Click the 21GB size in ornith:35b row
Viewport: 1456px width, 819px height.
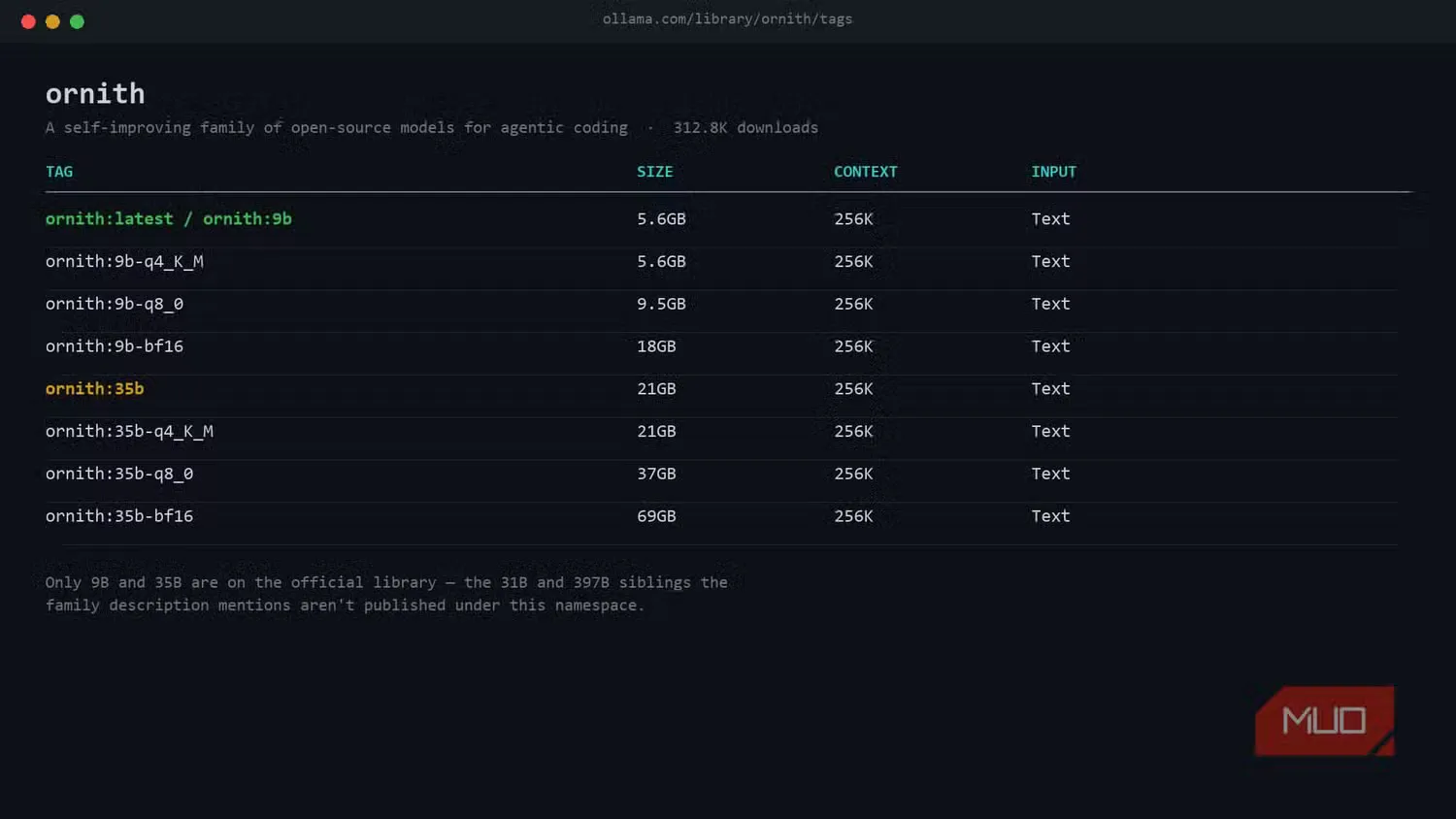[x=656, y=389]
